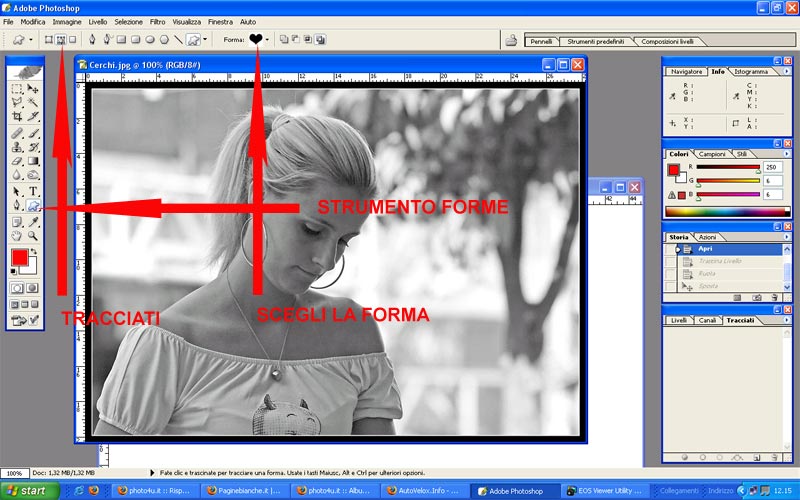Select the Magic Wand tool
Viewport: 800px width, 500px height.
pos(33,102)
